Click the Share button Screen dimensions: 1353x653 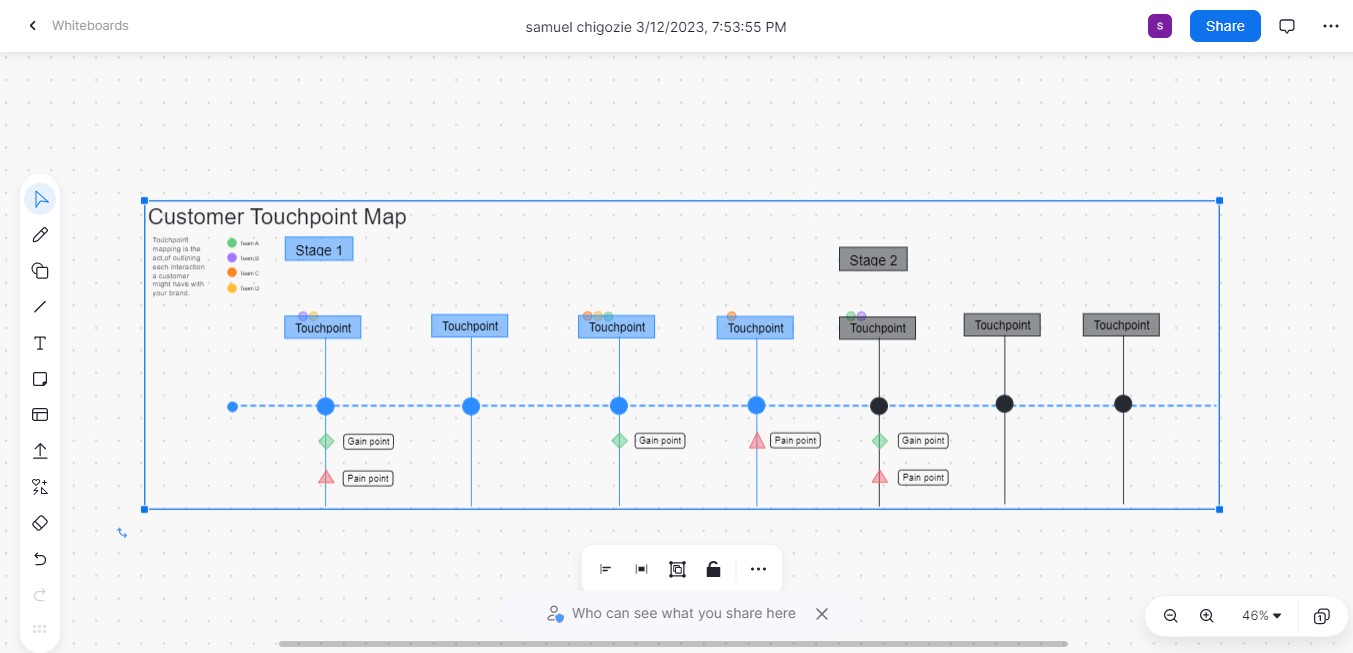1224,26
